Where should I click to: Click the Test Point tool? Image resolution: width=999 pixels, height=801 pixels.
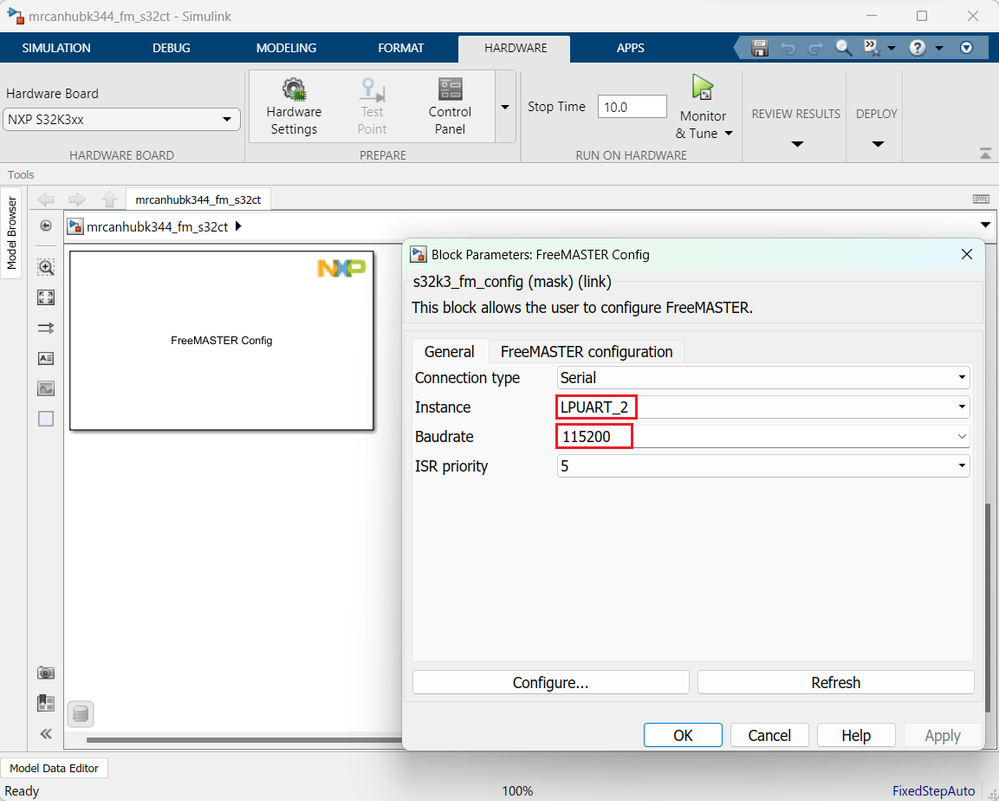372,106
